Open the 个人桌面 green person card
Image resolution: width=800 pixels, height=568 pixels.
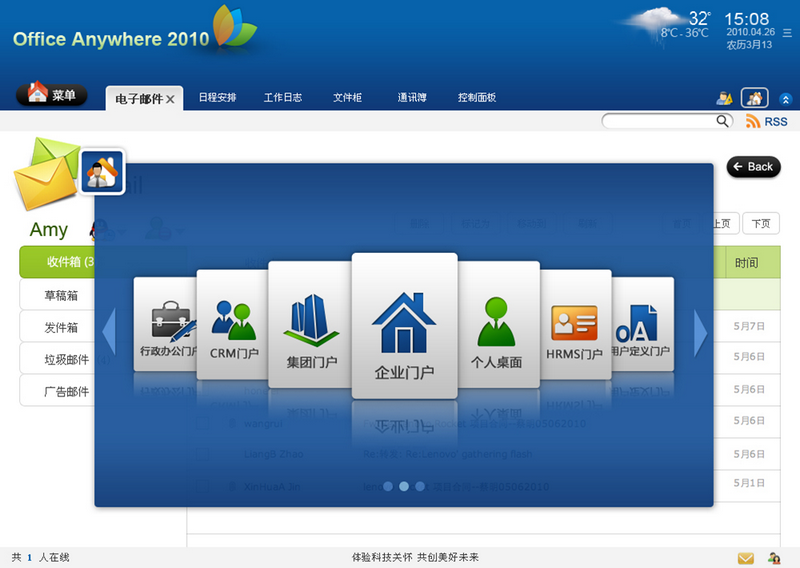point(498,325)
